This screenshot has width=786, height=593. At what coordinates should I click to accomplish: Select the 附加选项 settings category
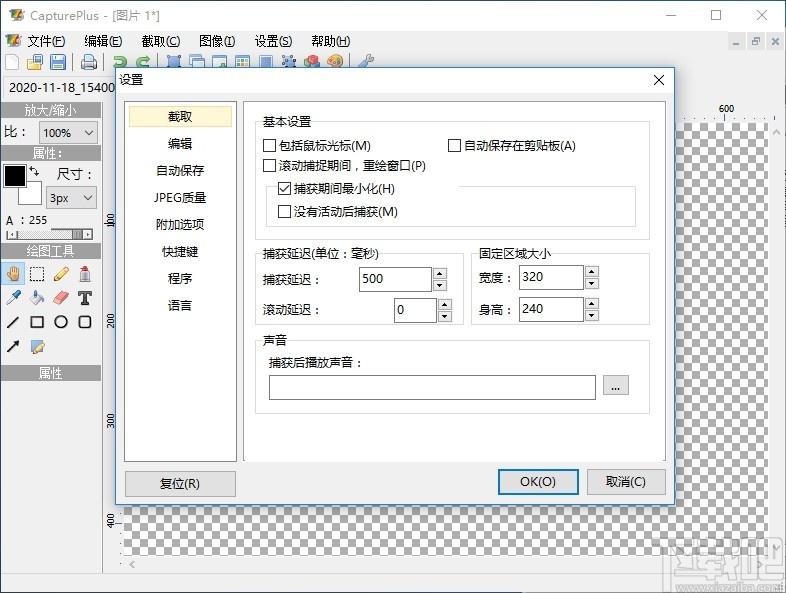tap(180, 225)
